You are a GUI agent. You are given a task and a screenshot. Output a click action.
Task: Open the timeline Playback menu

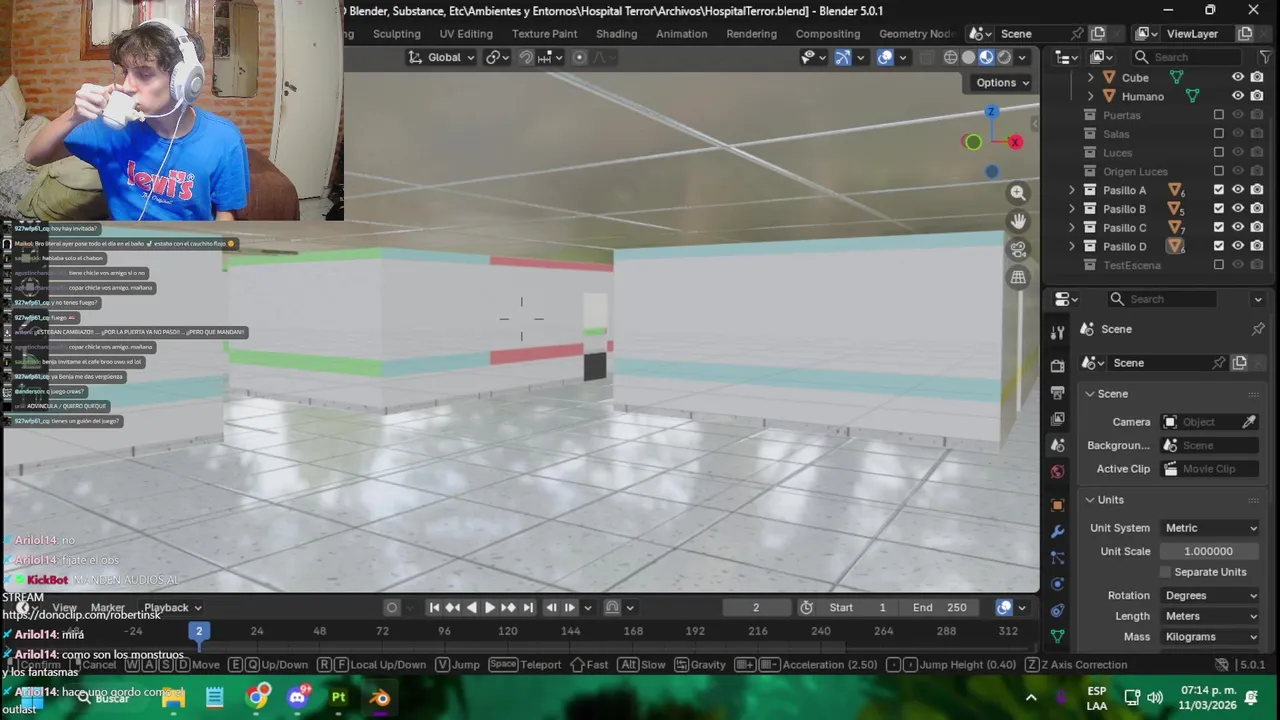173,607
